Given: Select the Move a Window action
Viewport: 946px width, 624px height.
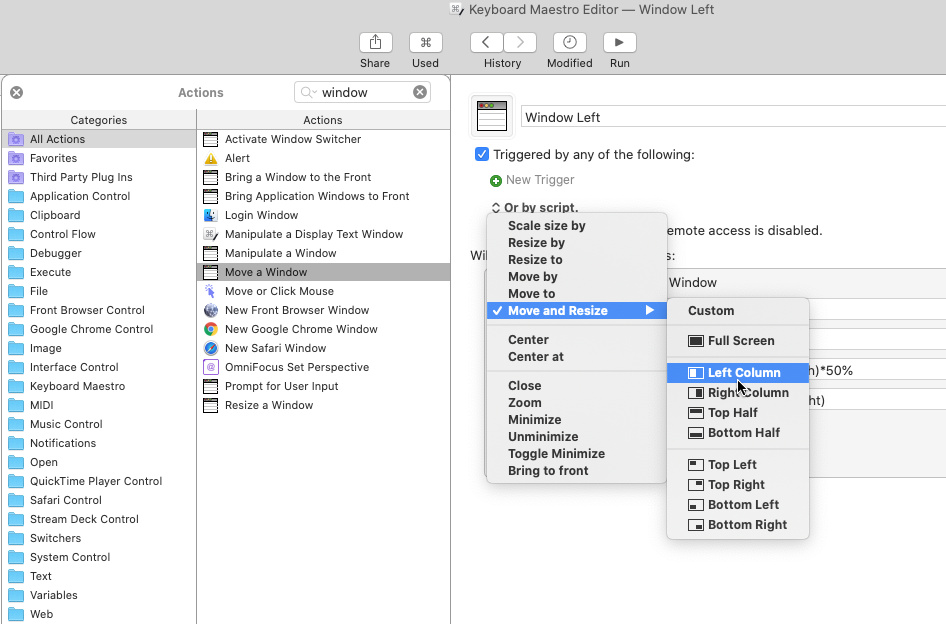Looking at the screenshot, I should 266,272.
